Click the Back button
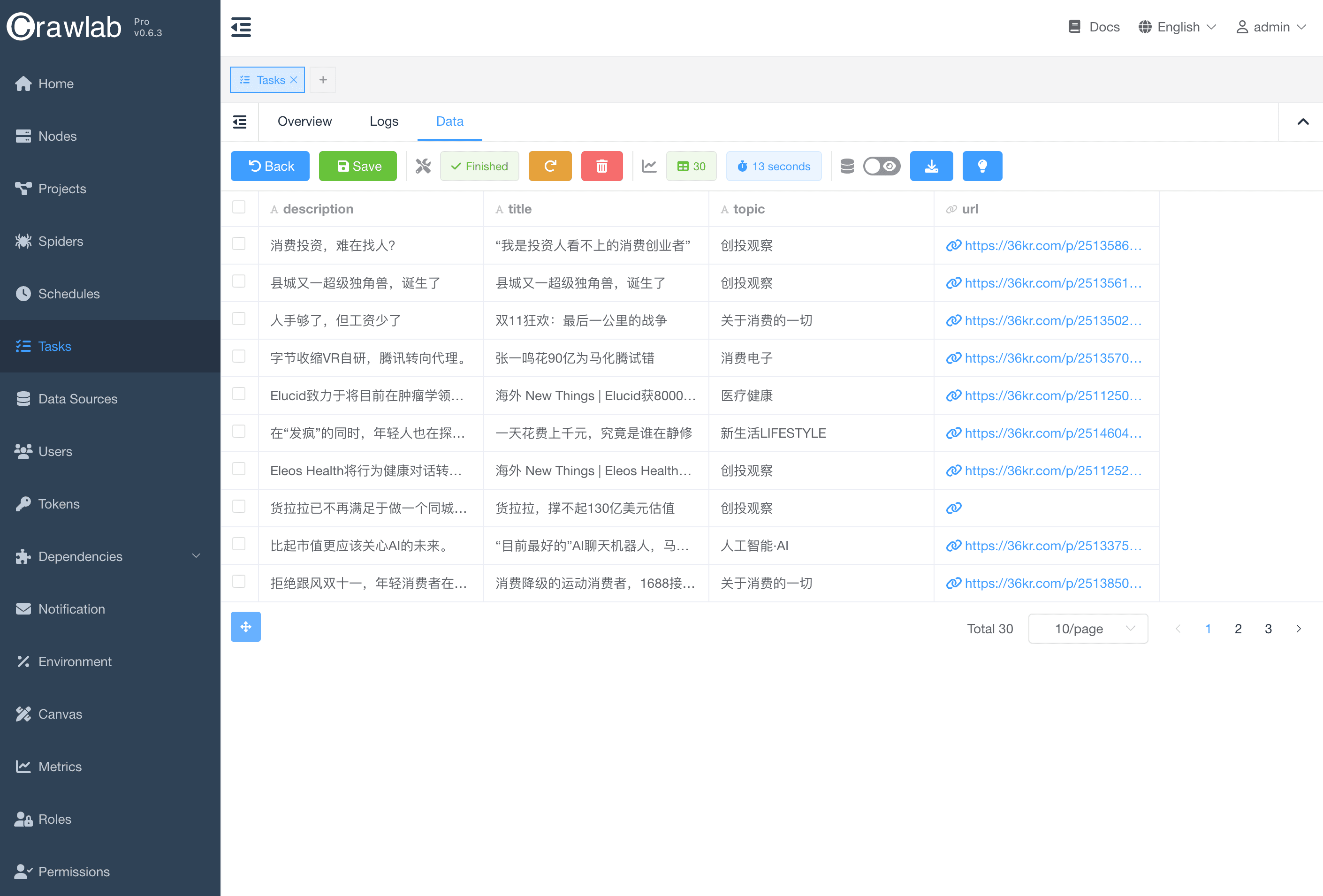The width and height of the screenshot is (1323, 896). 270,166
